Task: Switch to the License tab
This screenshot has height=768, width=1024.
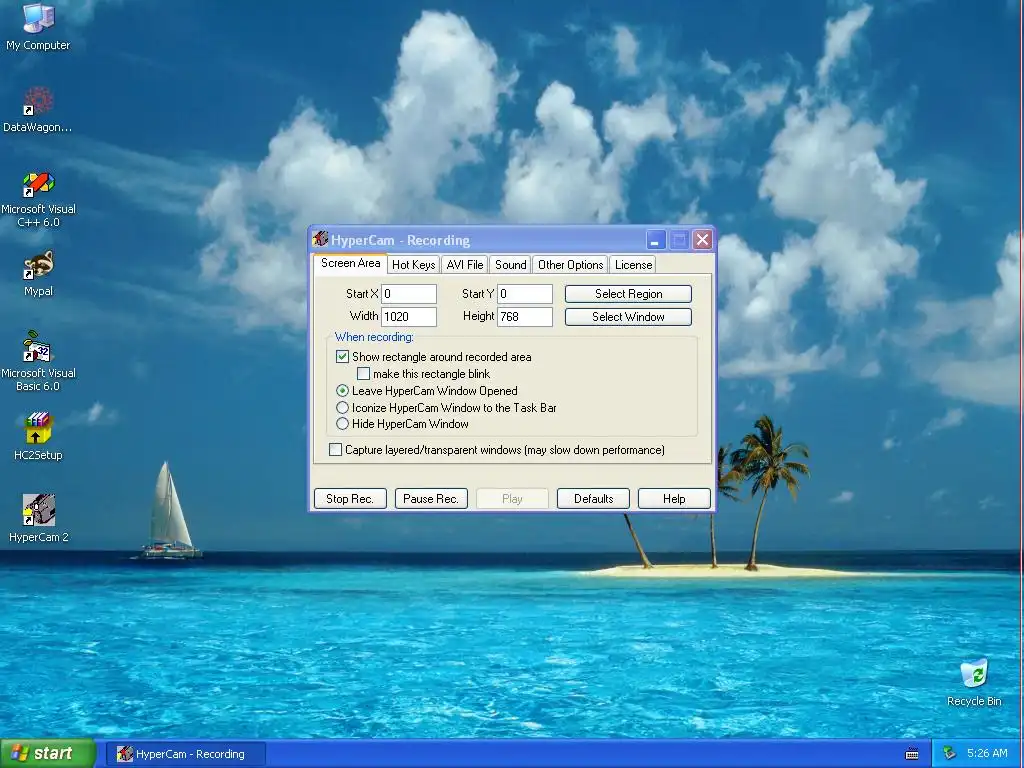Action: [633, 264]
